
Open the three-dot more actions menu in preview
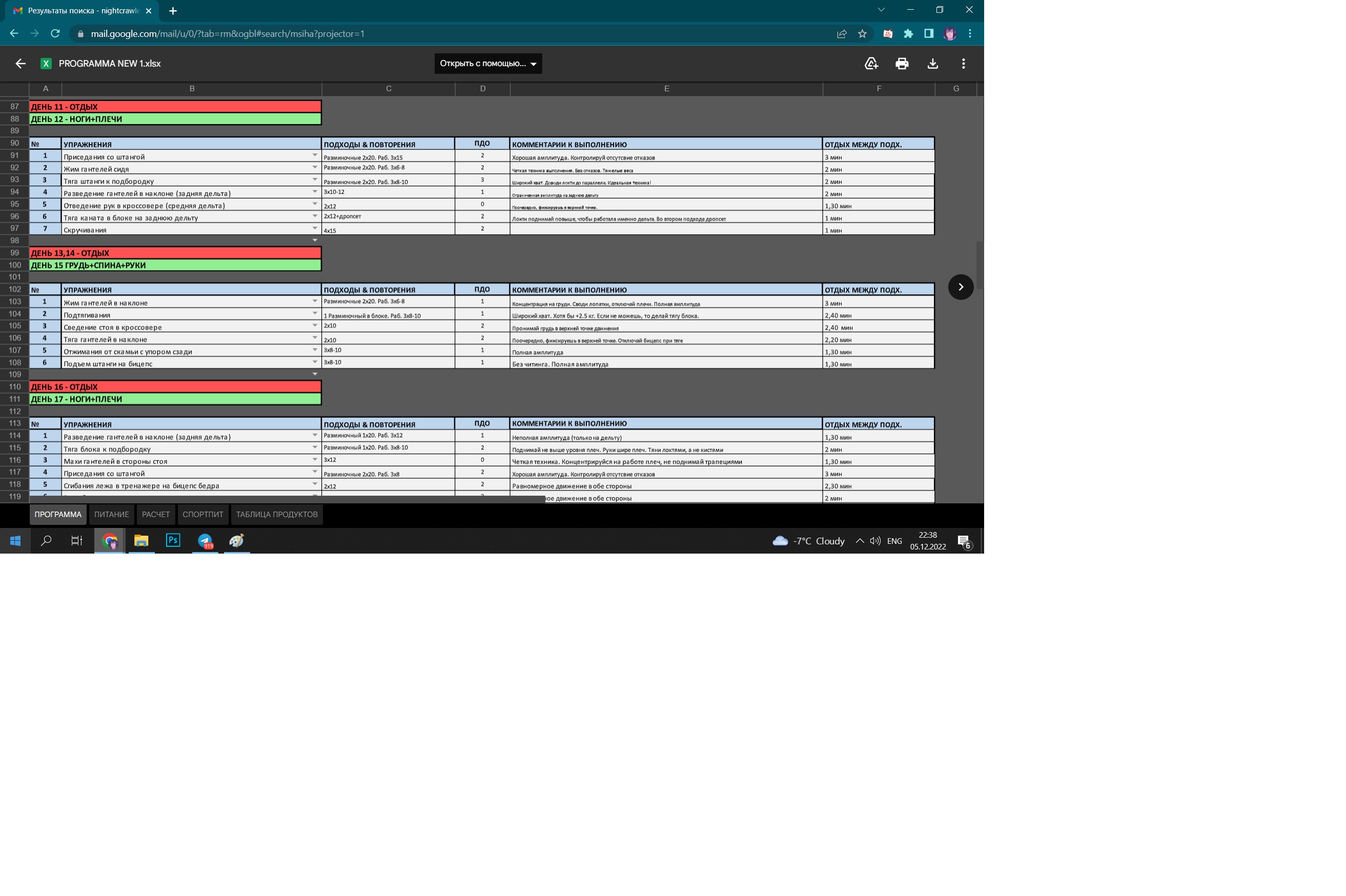pyautogui.click(x=963, y=64)
